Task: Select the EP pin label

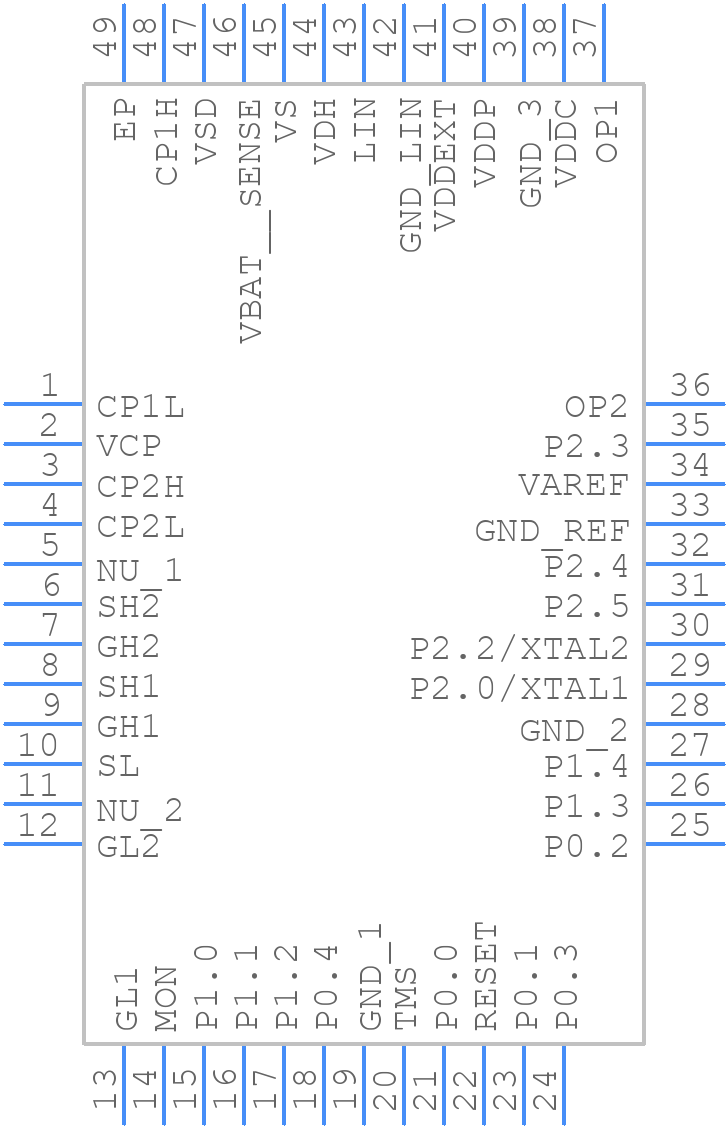Action: pyautogui.click(x=125, y=120)
